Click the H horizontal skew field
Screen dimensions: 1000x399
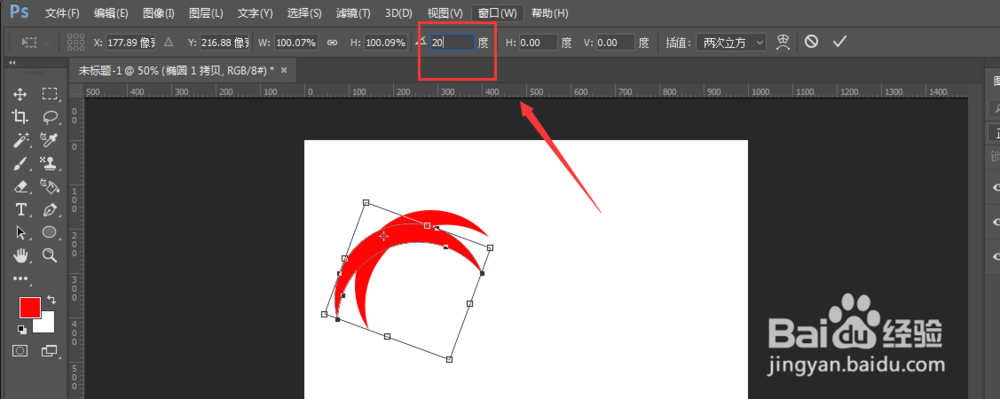click(539, 43)
